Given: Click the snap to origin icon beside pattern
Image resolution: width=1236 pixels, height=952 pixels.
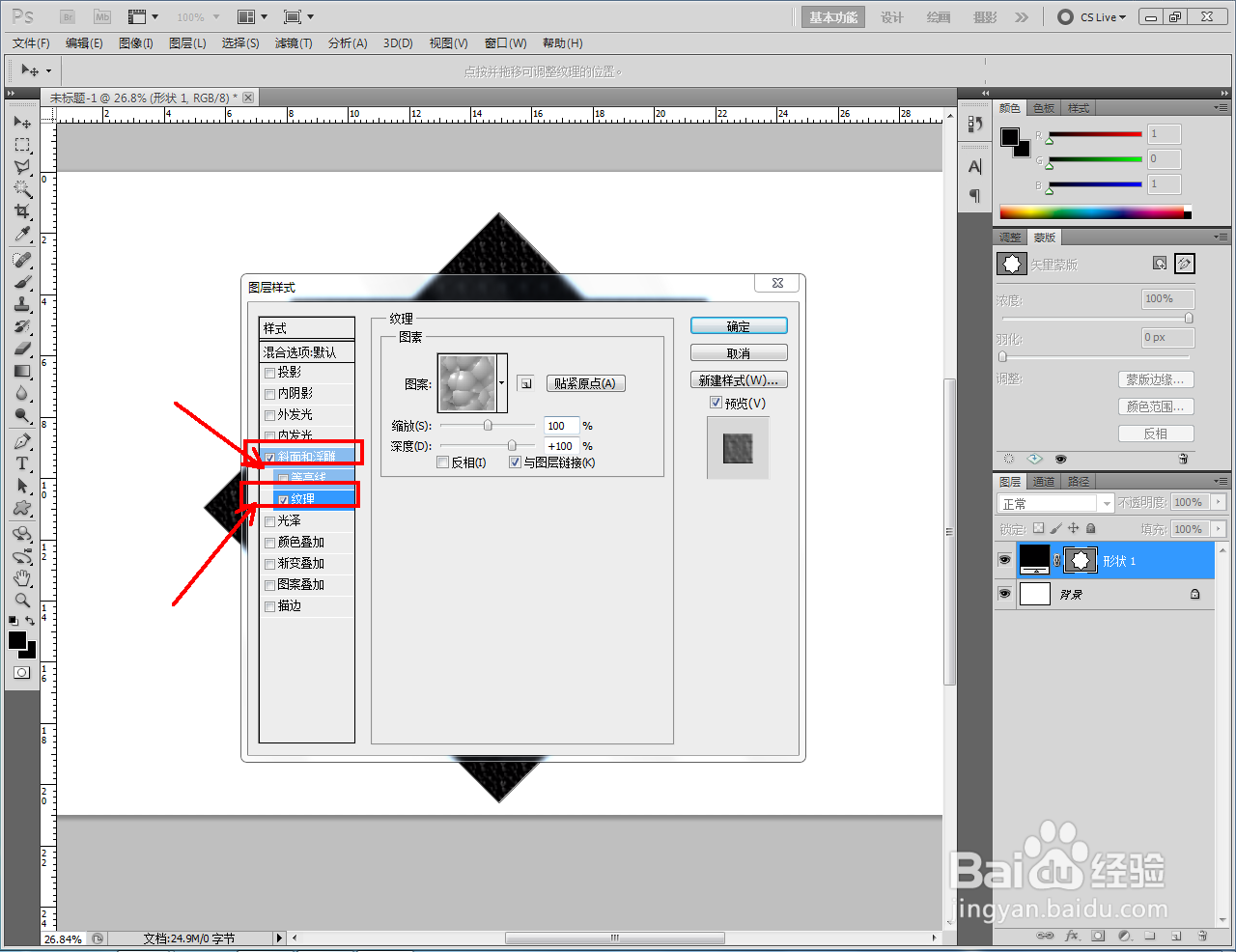Looking at the screenshot, I should [525, 383].
